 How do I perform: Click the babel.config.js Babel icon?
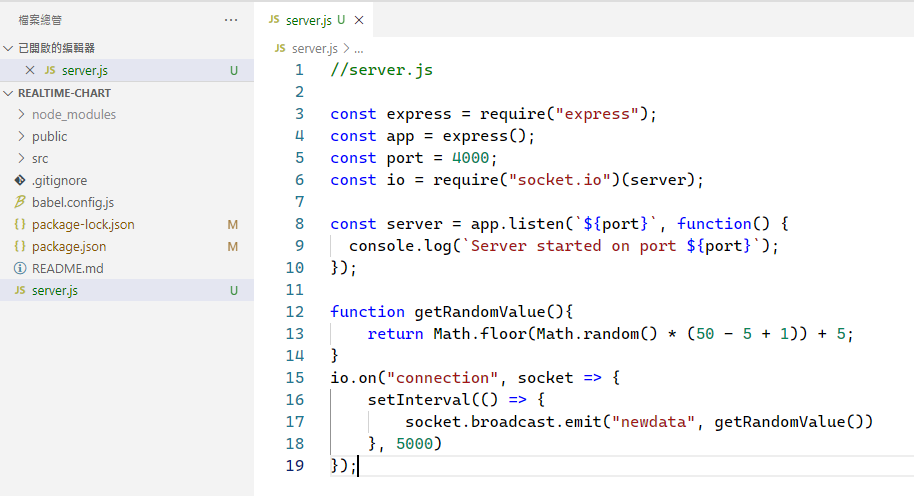pyautogui.click(x=20, y=203)
